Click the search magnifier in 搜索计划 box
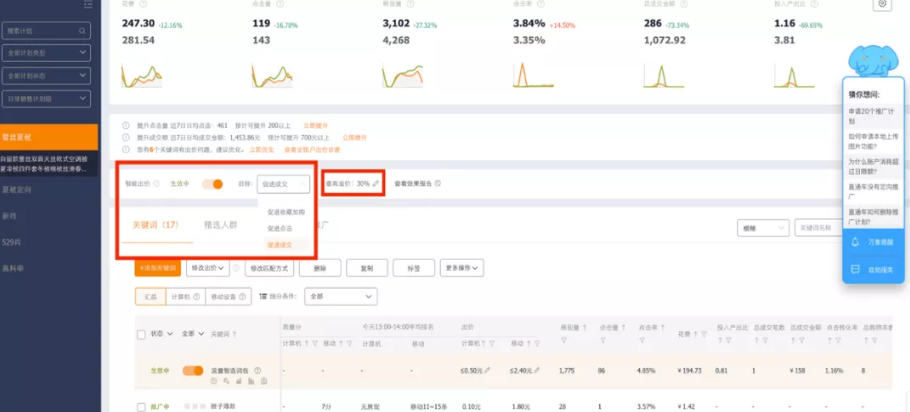 click(82, 31)
